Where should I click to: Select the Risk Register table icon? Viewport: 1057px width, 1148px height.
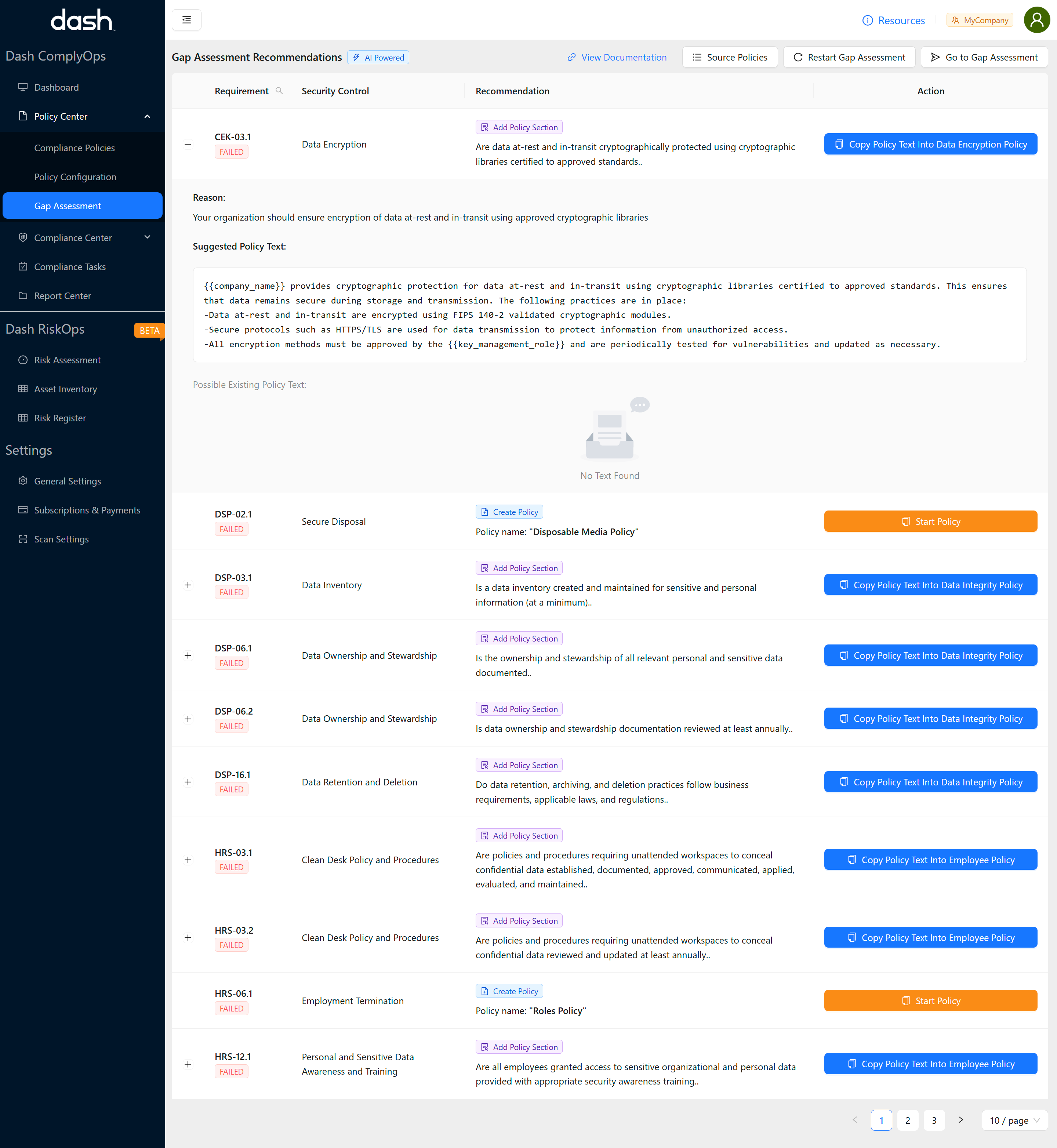23,418
